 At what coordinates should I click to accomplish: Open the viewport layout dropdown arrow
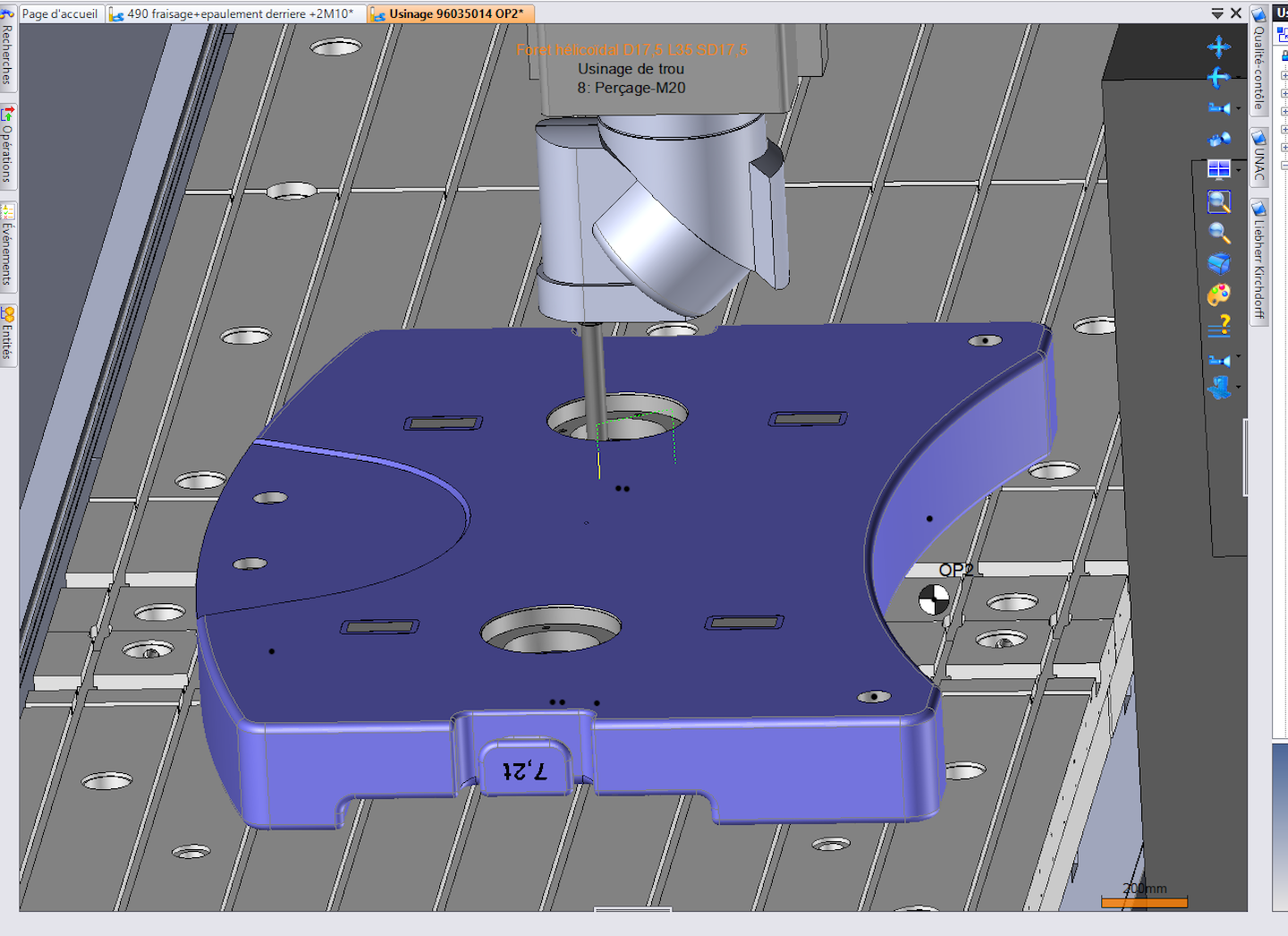coord(1239,171)
